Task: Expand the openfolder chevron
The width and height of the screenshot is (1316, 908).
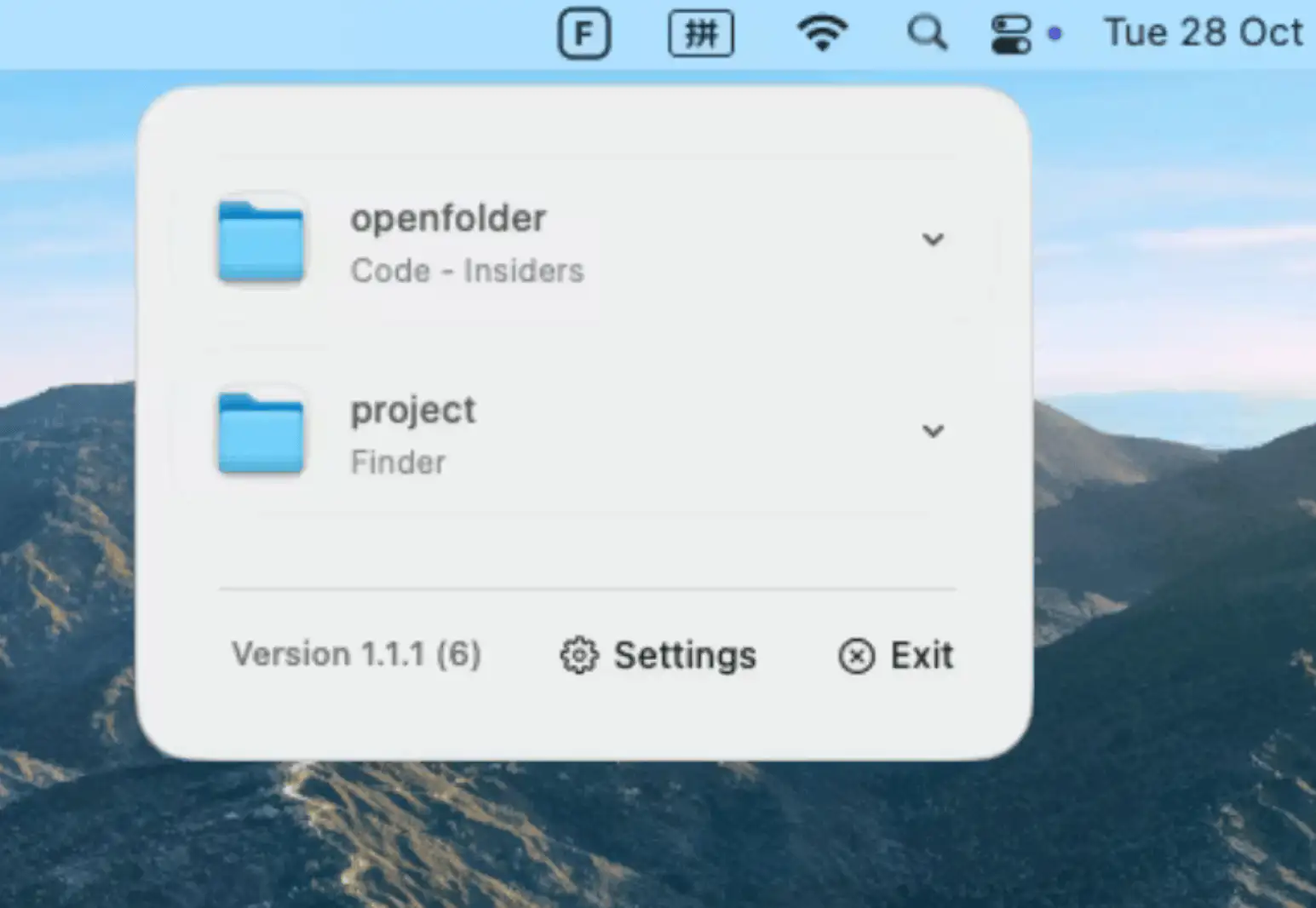Action: [x=933, y=239]
